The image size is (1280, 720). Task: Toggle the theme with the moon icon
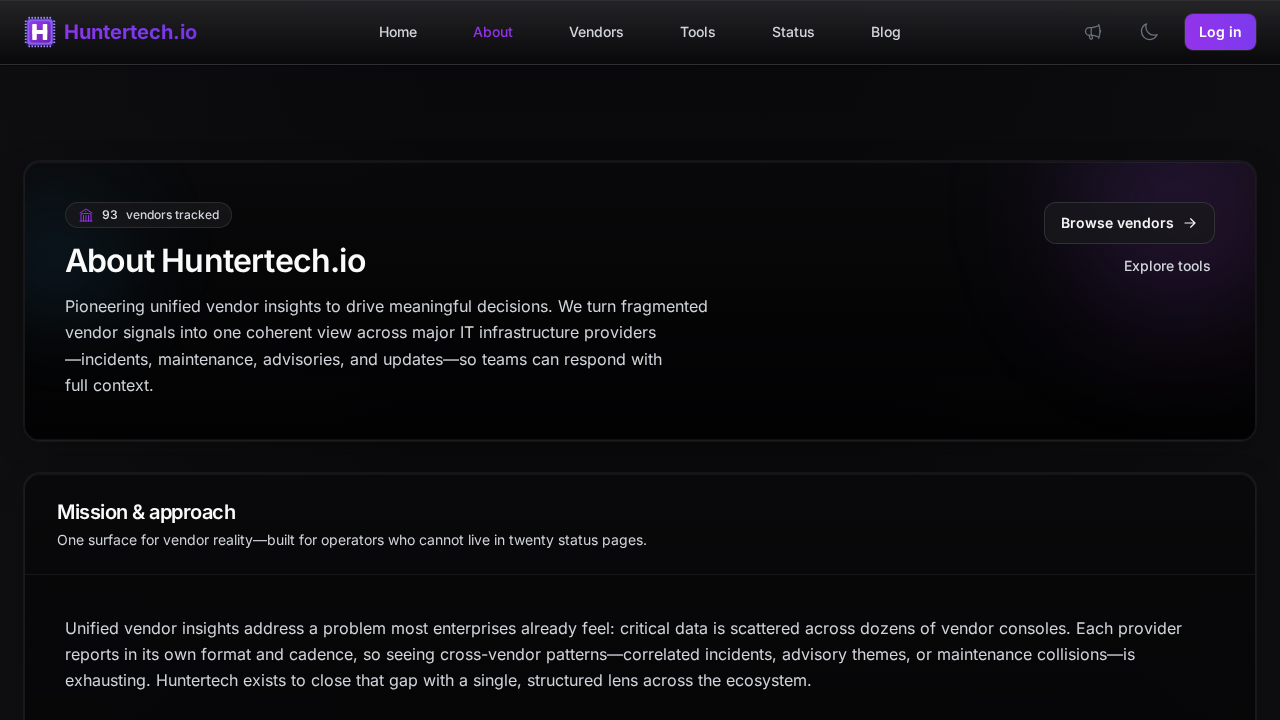tap(1149, 32)
